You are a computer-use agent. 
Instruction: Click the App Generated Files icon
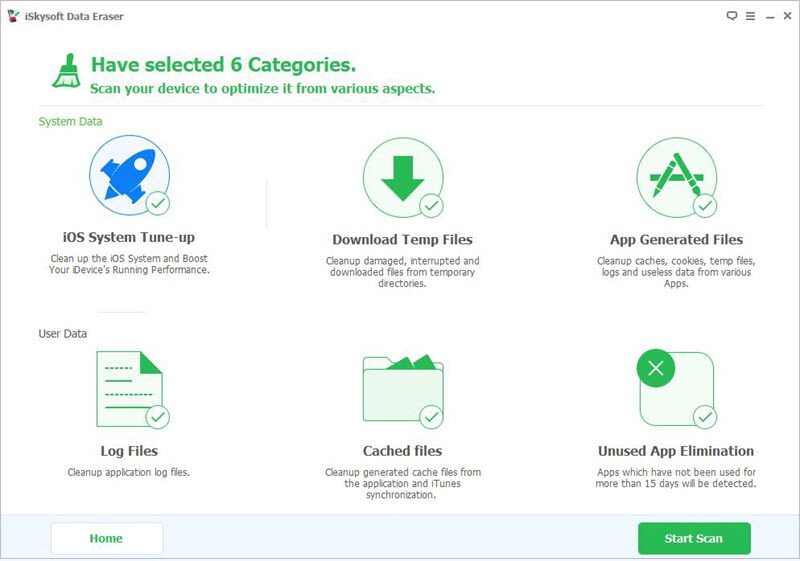coord(677,177)
